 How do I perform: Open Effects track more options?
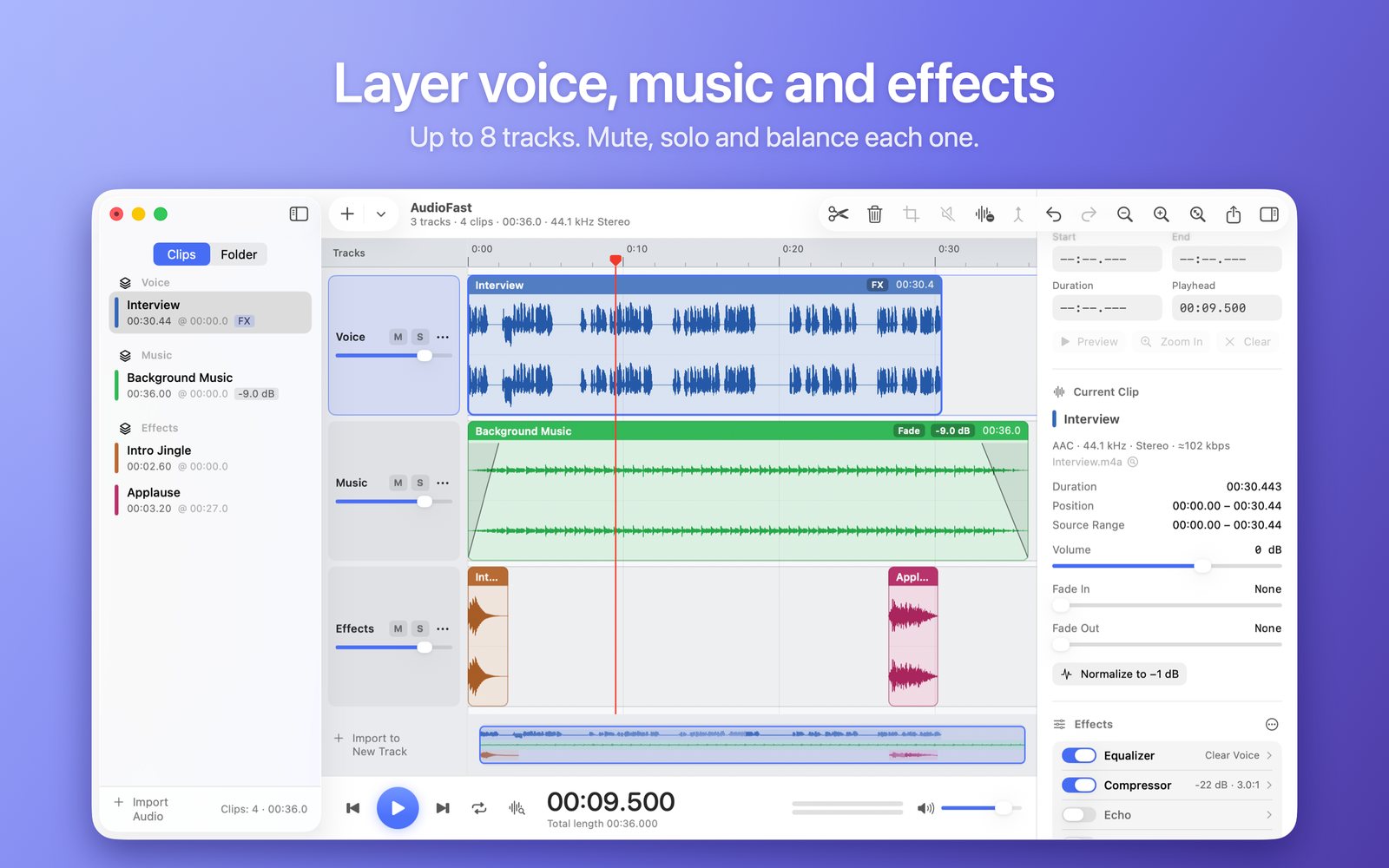coord(443,628)
